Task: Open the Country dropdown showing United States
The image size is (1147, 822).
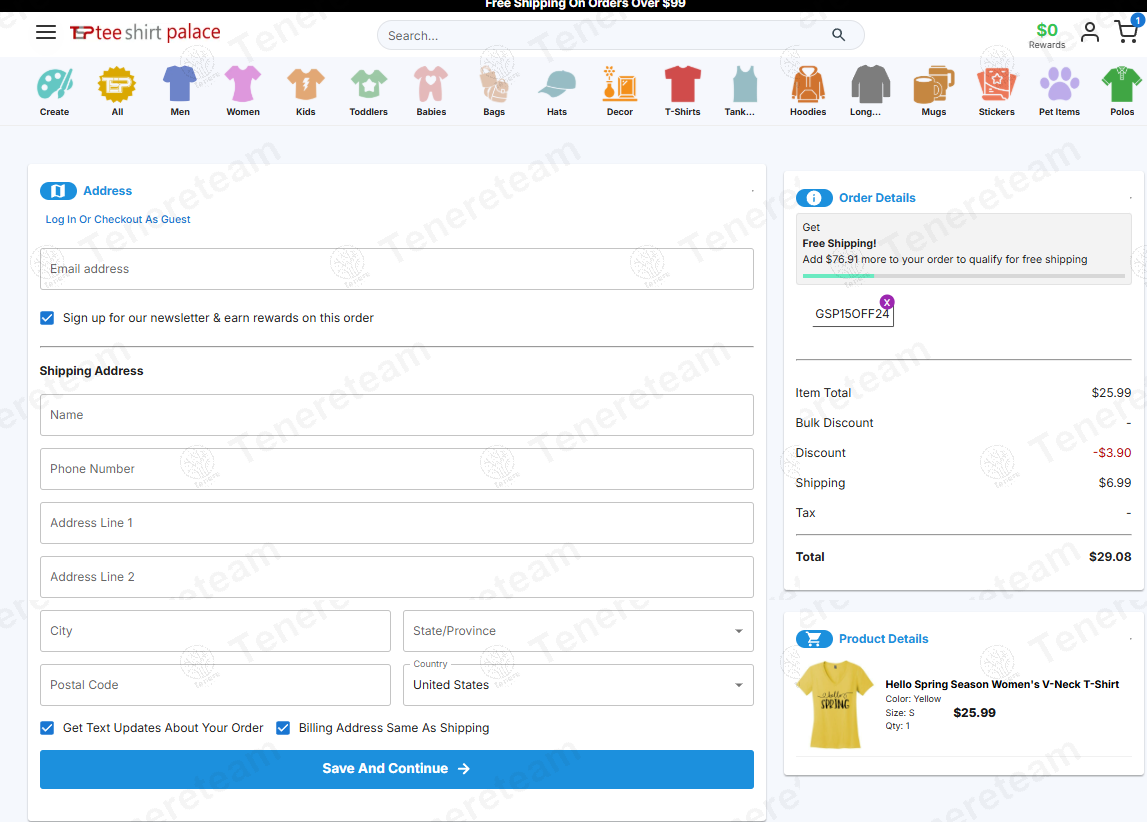Action: tap(578, 685)
